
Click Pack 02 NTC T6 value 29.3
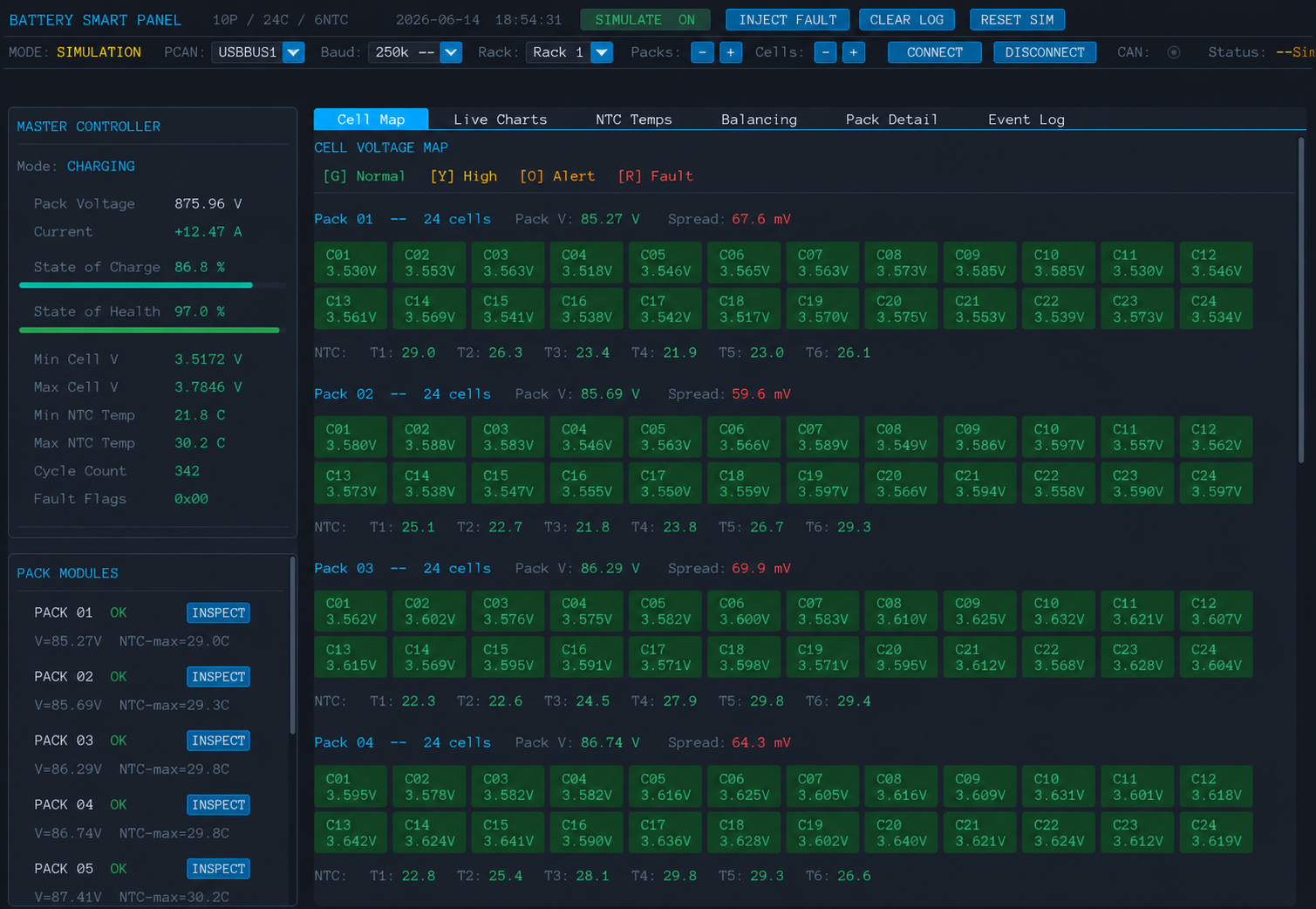coord(853,527)
